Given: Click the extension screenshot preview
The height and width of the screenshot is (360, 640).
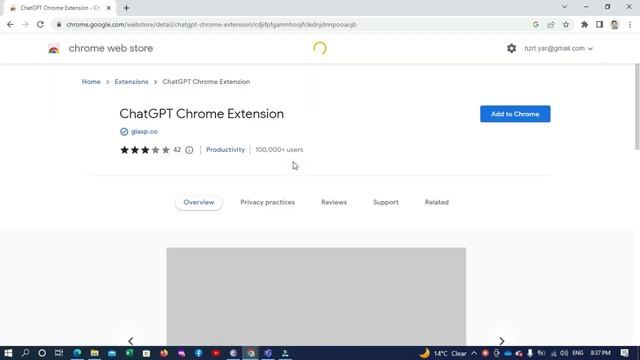Looking at the screenshot, I should click(x=316, y=297).
